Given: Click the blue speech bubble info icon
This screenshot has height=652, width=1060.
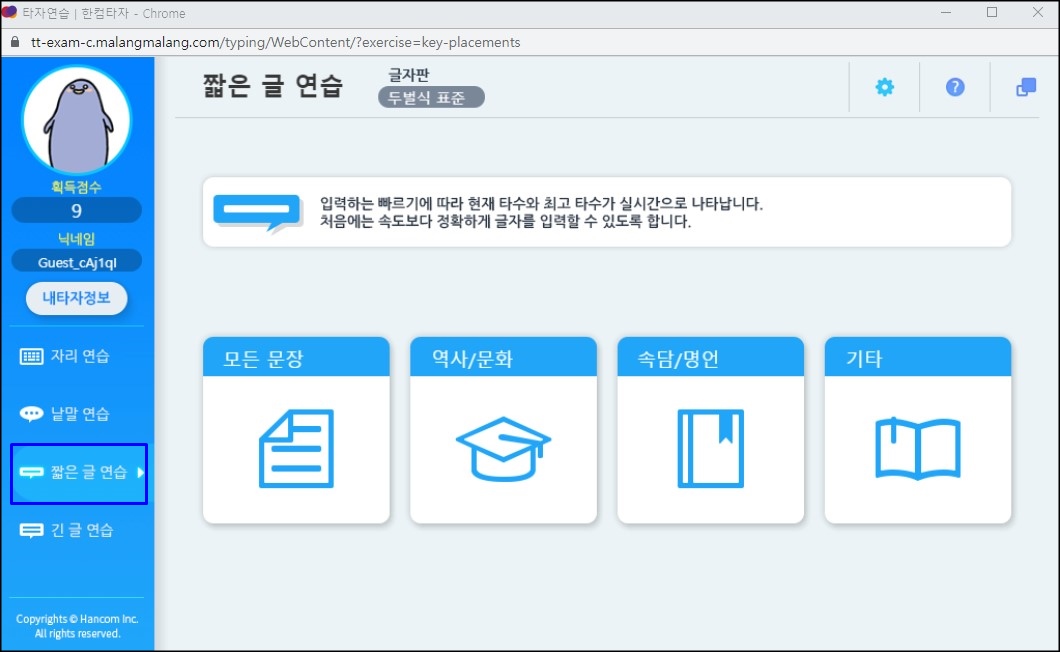Looking at the screenshot, I should [x=257, y=212].
